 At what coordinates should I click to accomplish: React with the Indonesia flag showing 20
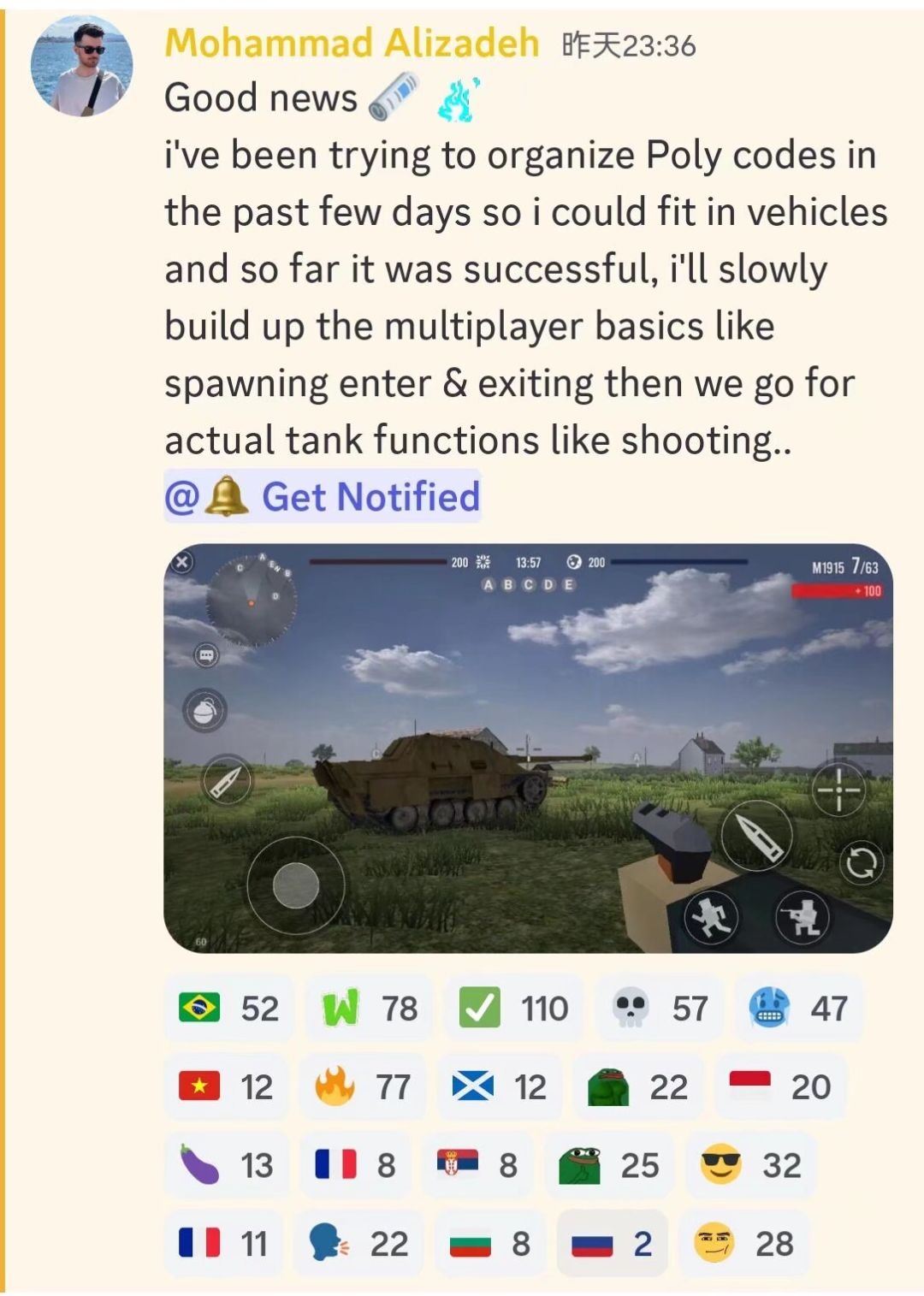point(780,1086)
